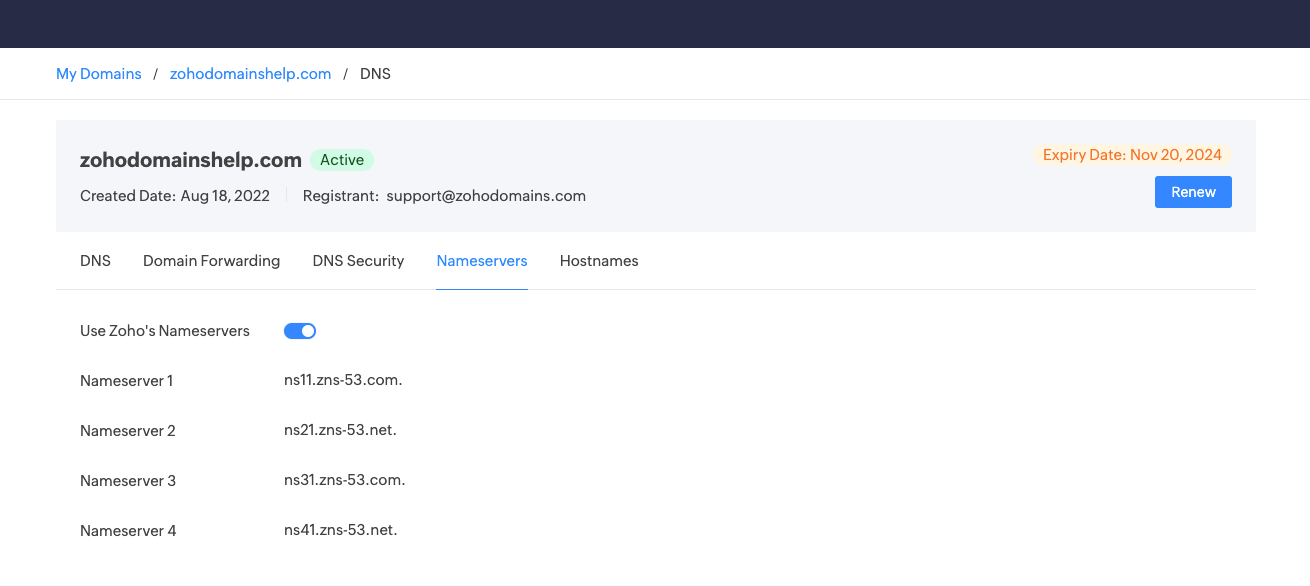Screen dimensions: 1310x586
Task: Select ns31.zns-53.com. nameserver value
Action: coord(344,480)
